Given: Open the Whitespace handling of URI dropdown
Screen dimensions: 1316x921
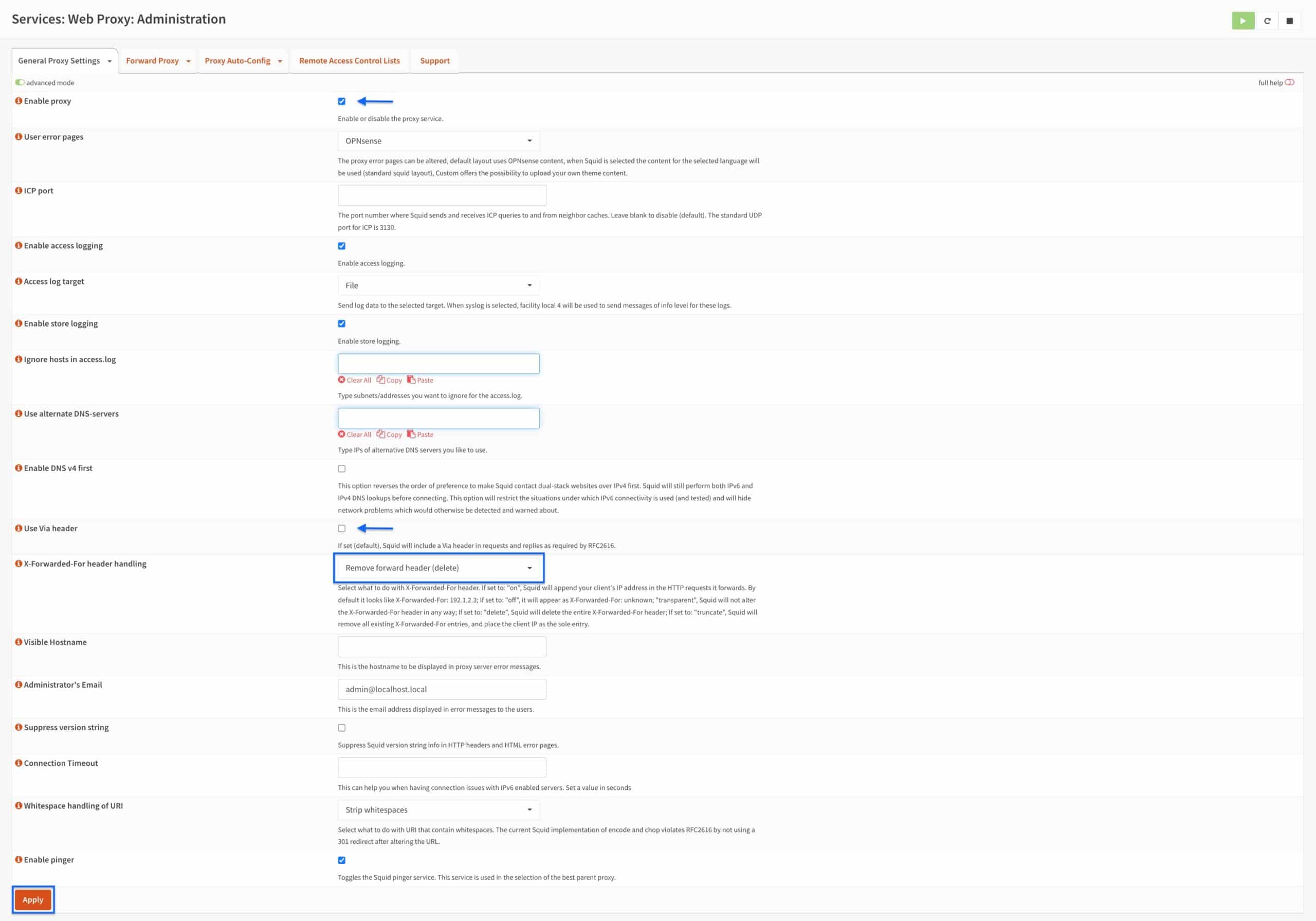Looking at the screenshot, I should (438, 809).
